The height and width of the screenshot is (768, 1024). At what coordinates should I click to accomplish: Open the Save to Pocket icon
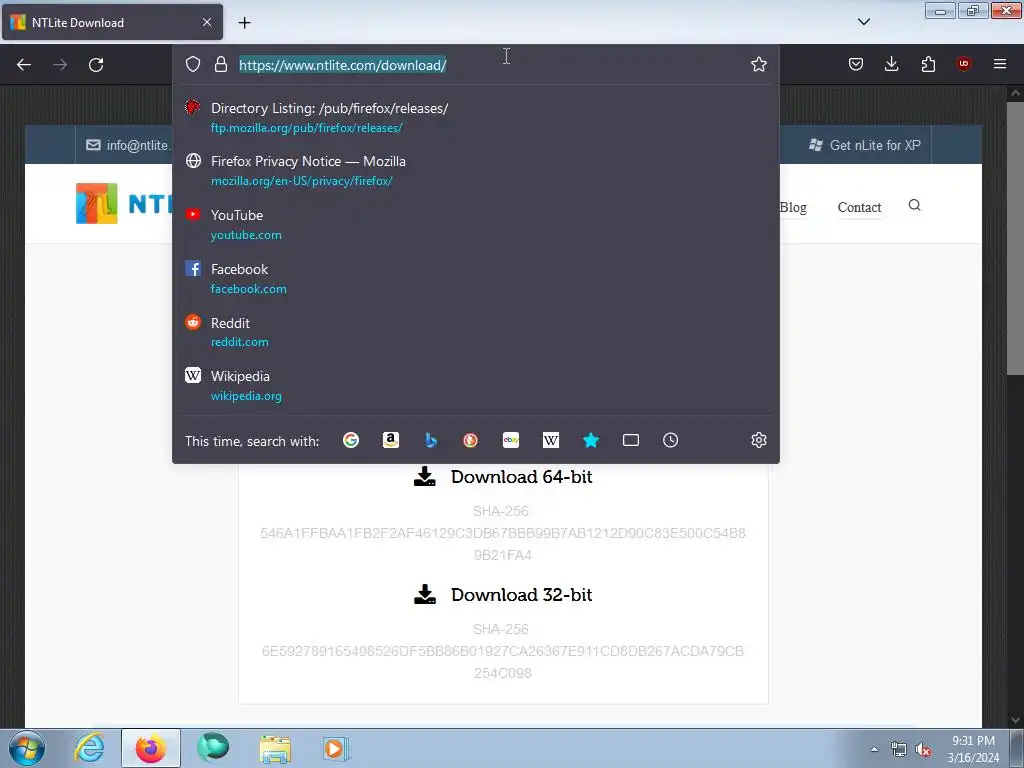[x=856, y=64]
